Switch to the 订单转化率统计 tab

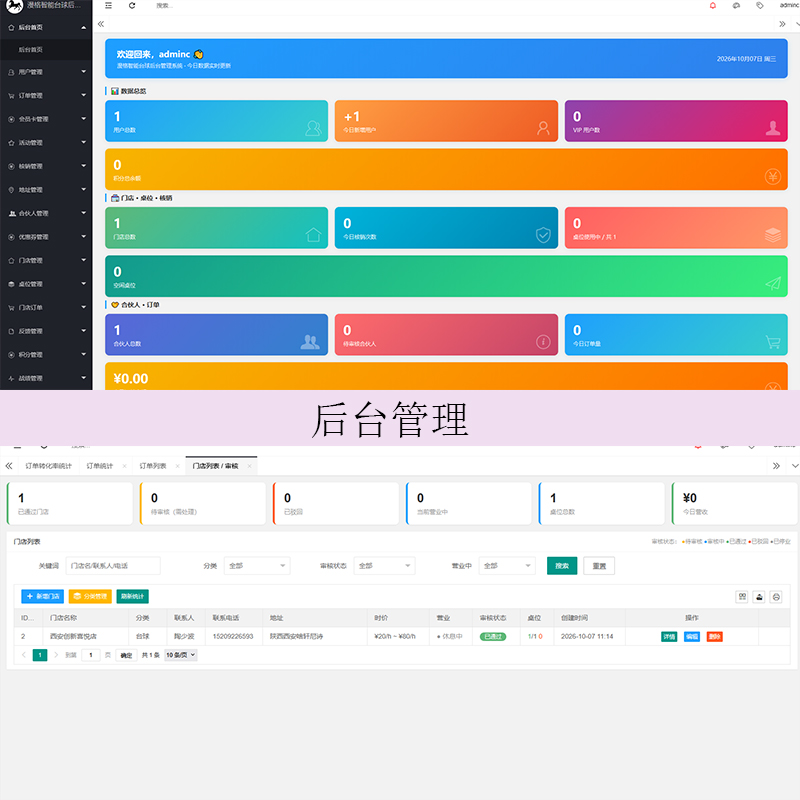[x=48, y=466]
